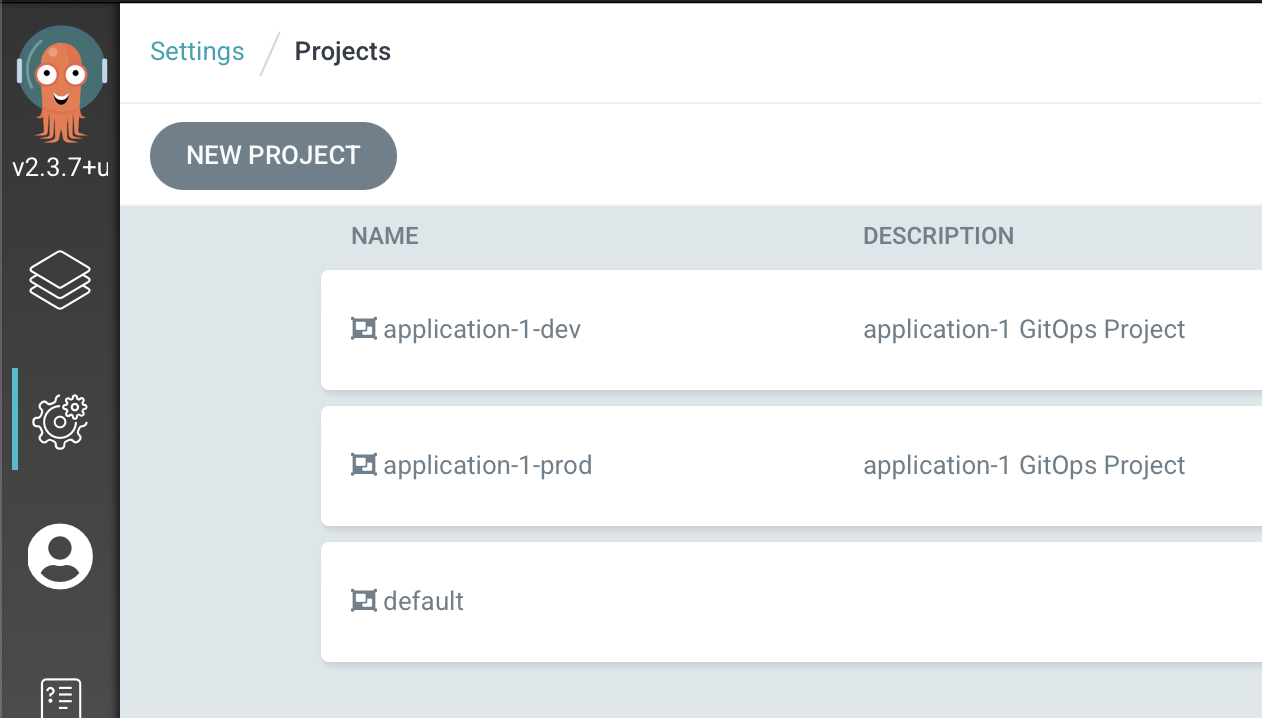Image resolution: width=1262 pixels, height=718 pixels.
Task: Open the application-1-prod project name
Action: [x=487, y=465]
